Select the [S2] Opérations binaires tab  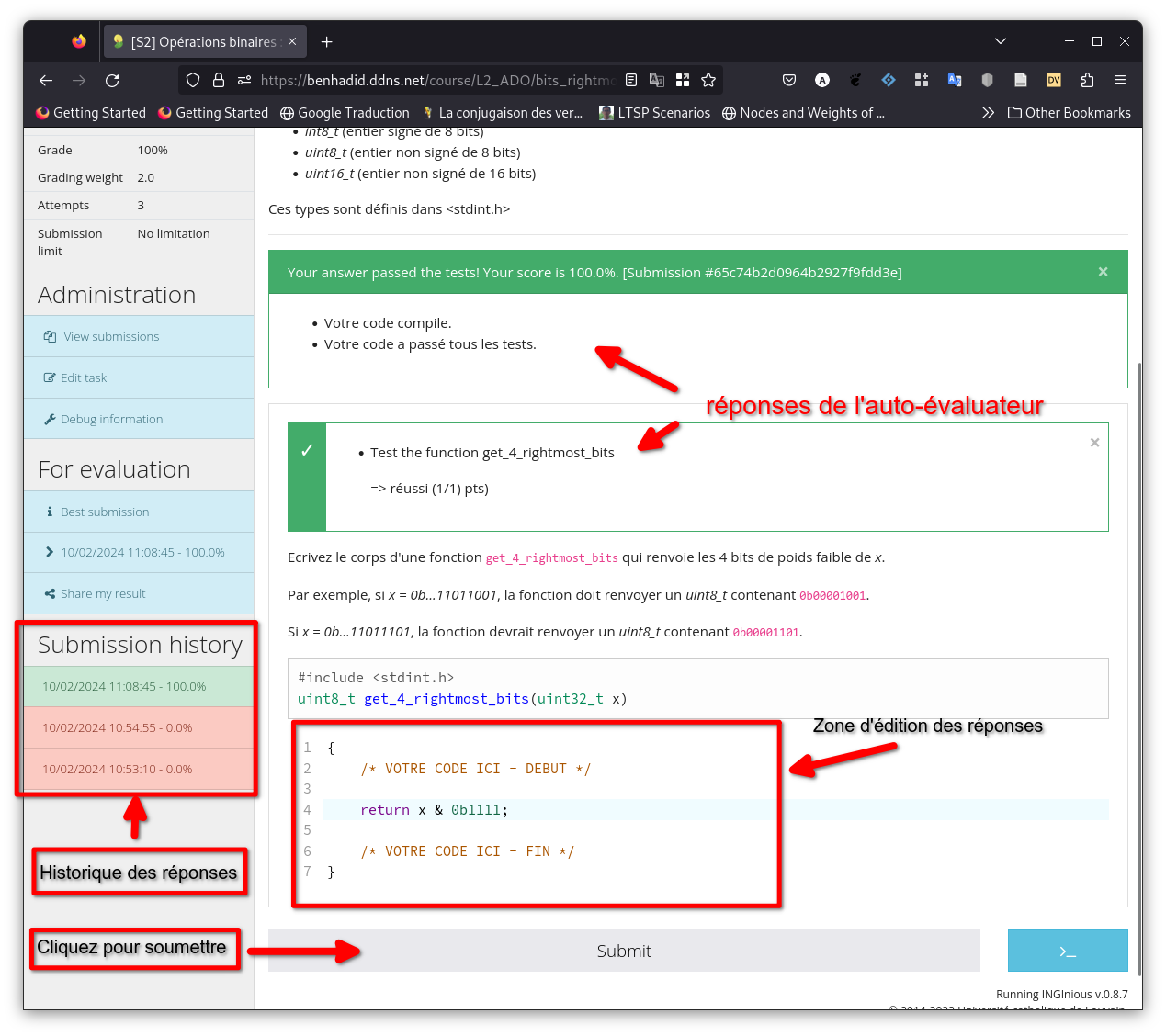pyautogui.click(x=203, y=42)
